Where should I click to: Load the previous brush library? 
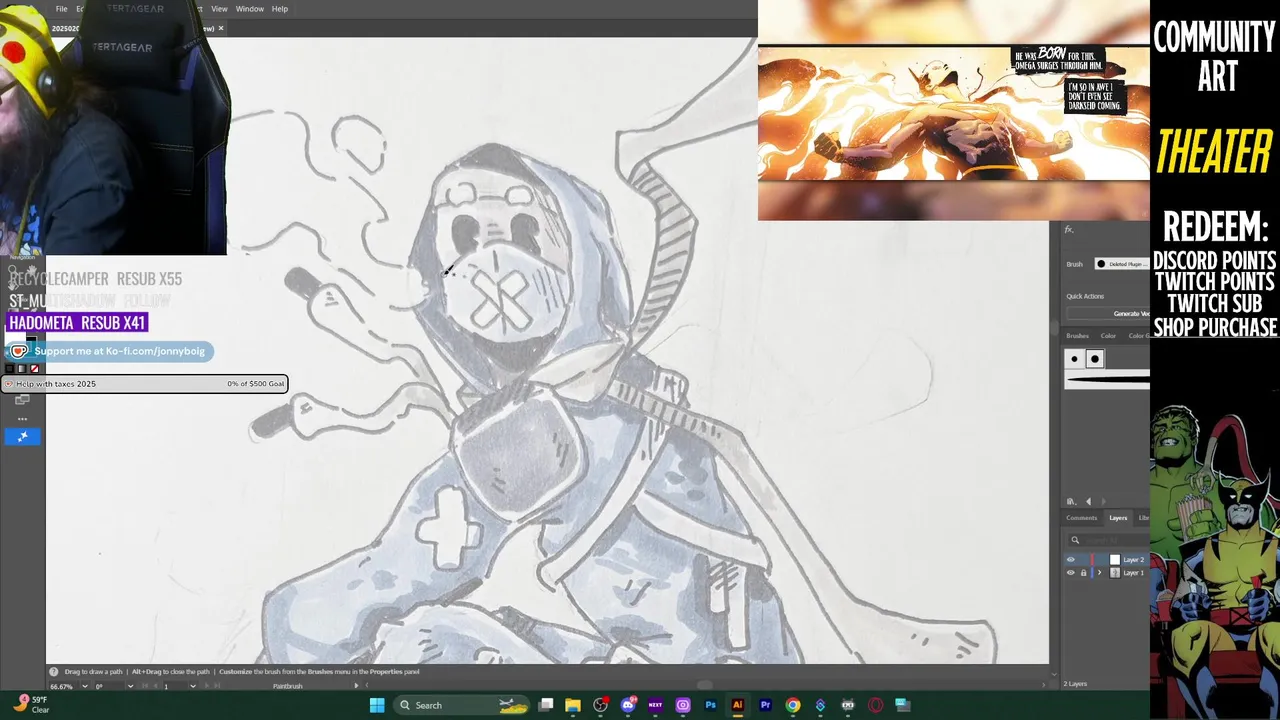(1089, 502)
